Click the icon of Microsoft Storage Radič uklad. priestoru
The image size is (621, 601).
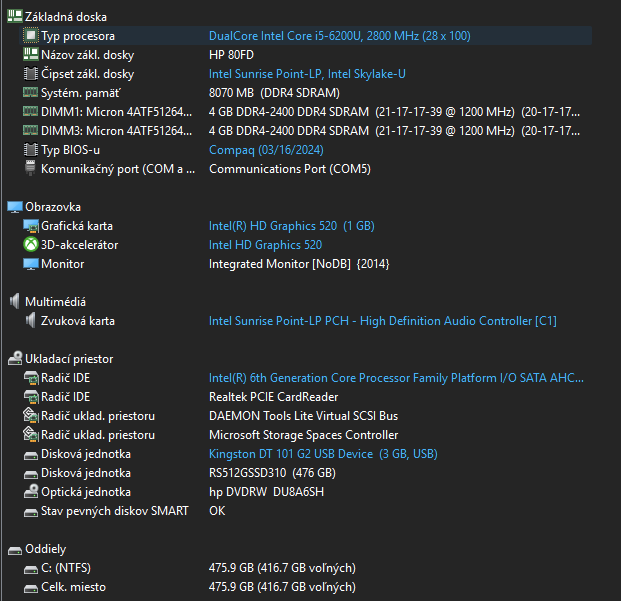[30, 435]
